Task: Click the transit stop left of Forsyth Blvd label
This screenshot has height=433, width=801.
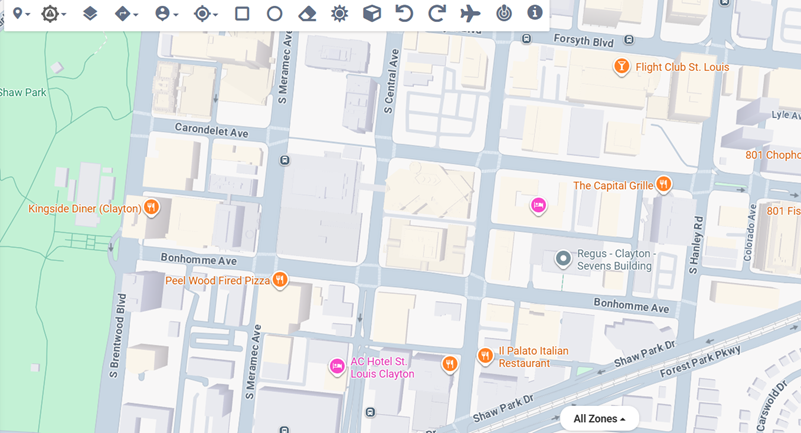Action: click(527, 38)
